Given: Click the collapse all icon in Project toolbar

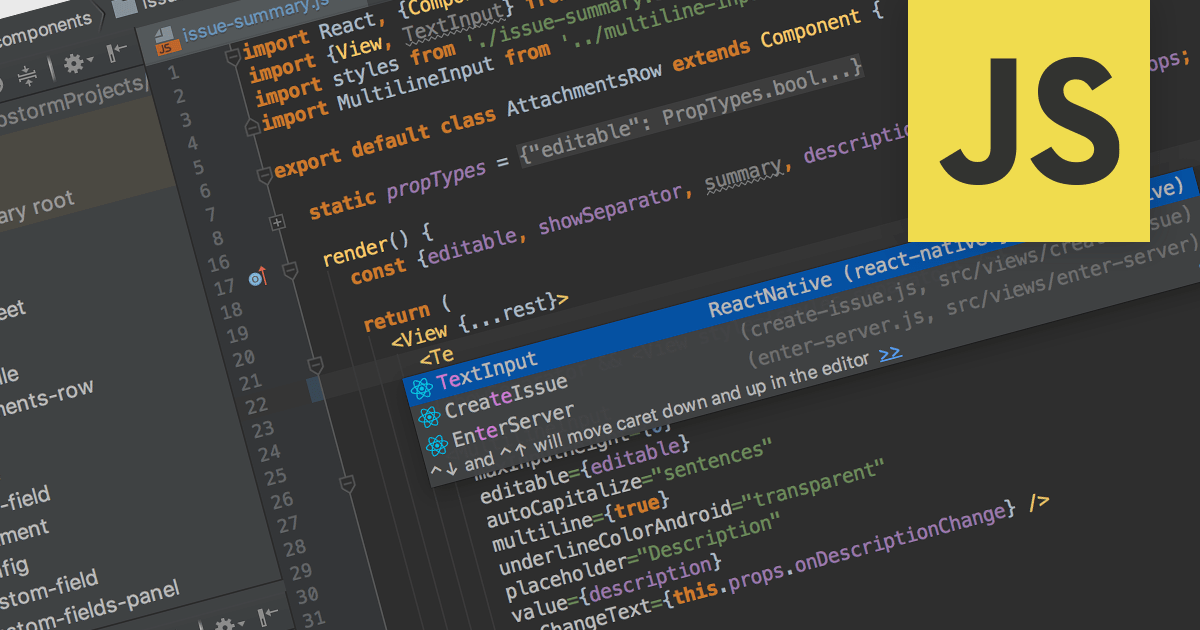Looking at the screenshot, I should click(27, 74).
